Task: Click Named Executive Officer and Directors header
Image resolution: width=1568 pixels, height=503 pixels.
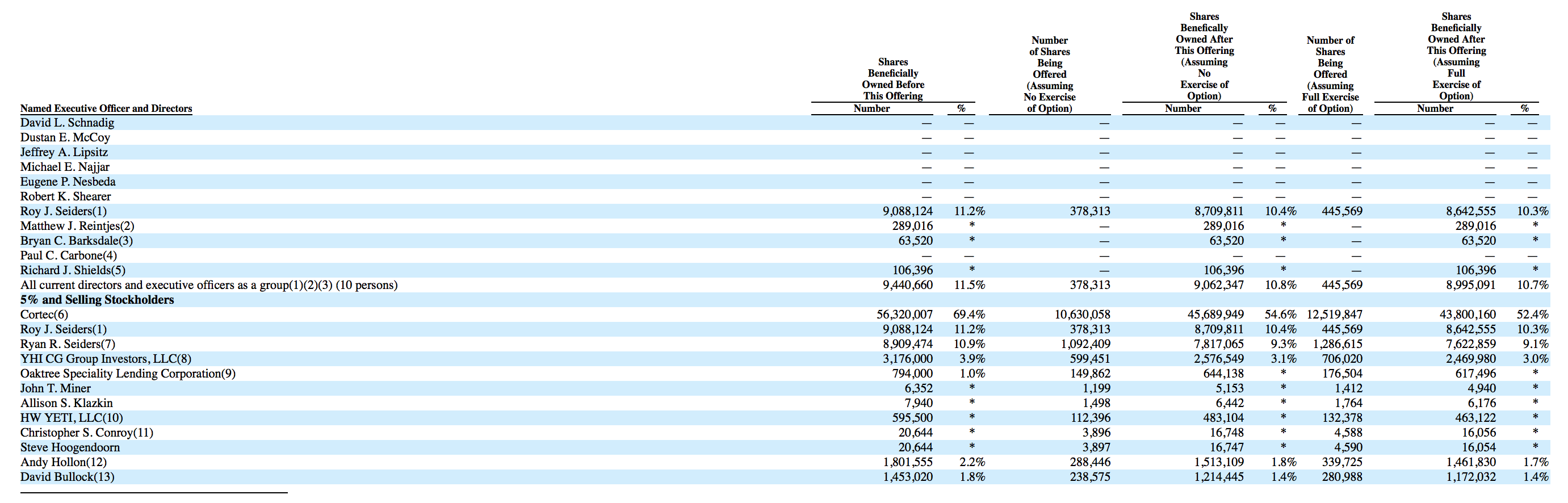Action: [106, 108]
